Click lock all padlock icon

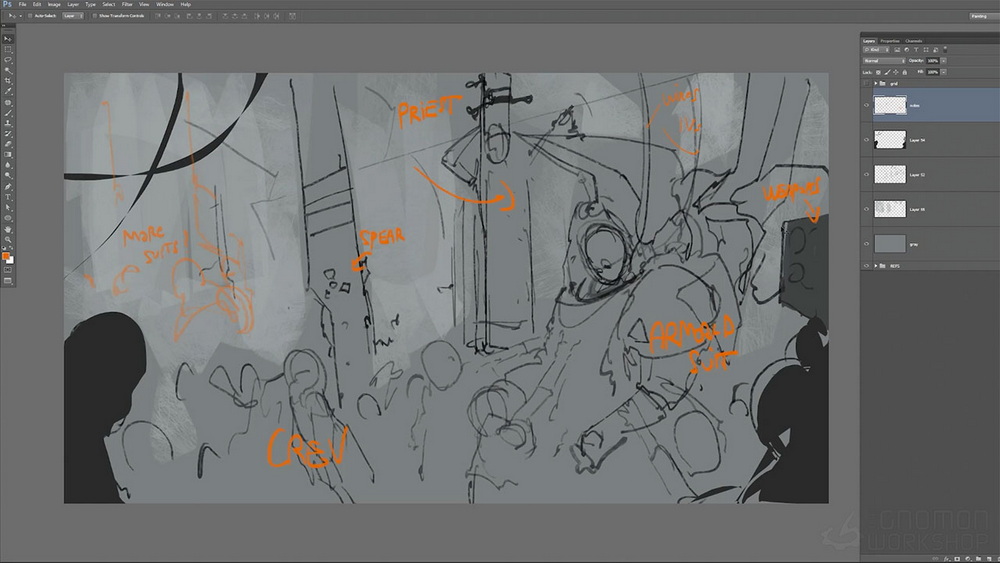tap(904, 72)
